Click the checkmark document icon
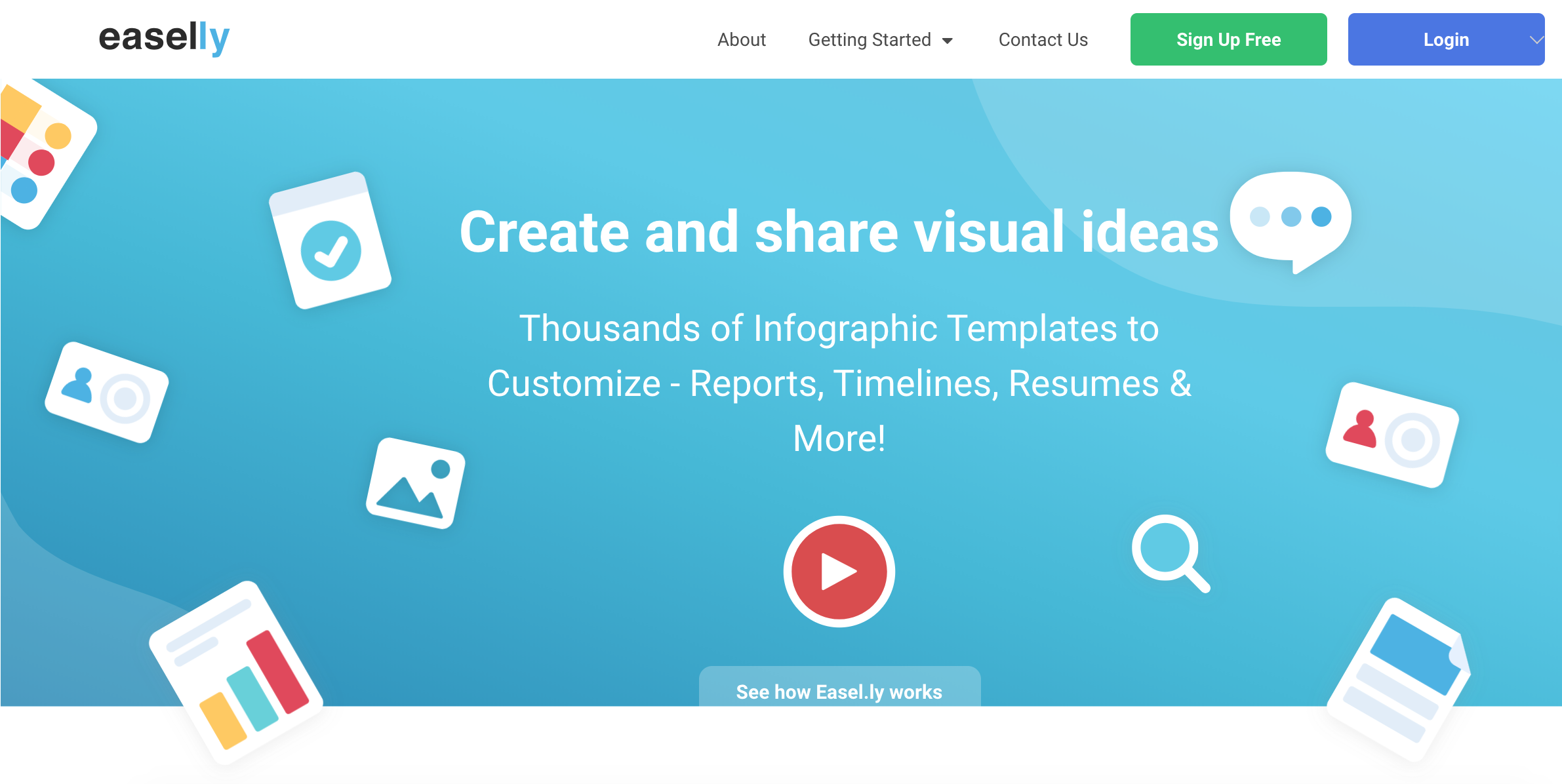Screen dimensions: 1562x784 pyautogui.click(x=330, y=241)
